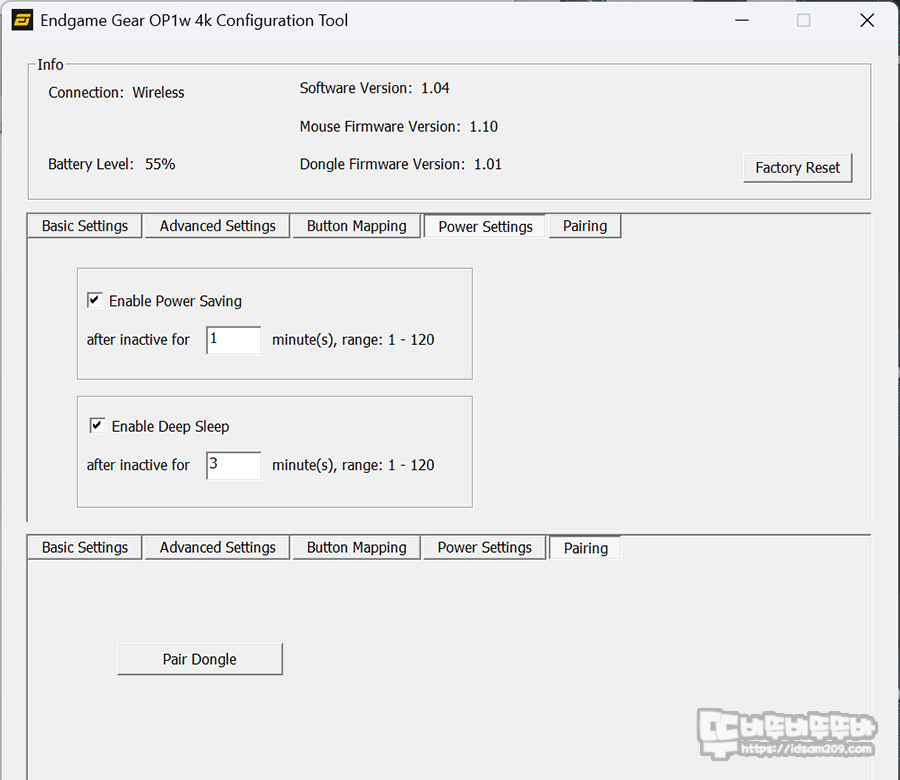Focus the Power Saving minutes input field
The height and width of the screenshot is (780, 900).
coord(234,340)
